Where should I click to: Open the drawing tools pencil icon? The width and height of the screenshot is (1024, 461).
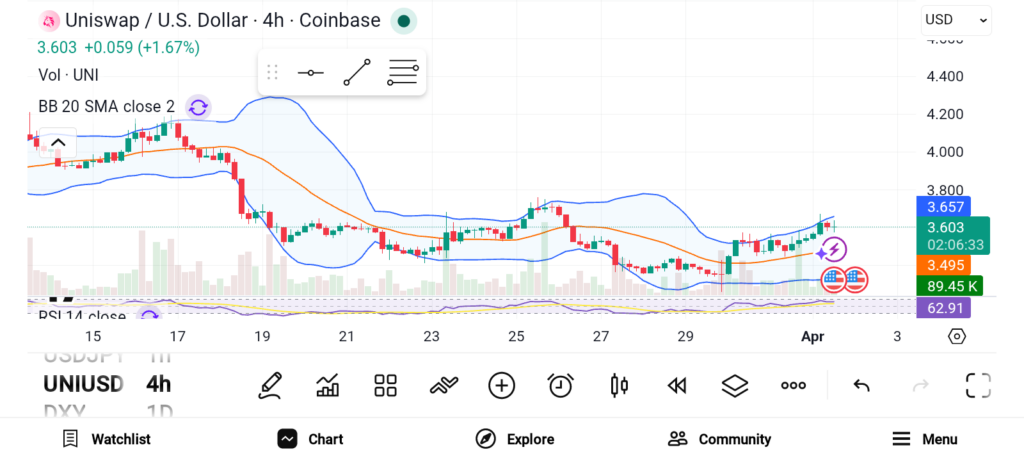[x=269, y=385]
